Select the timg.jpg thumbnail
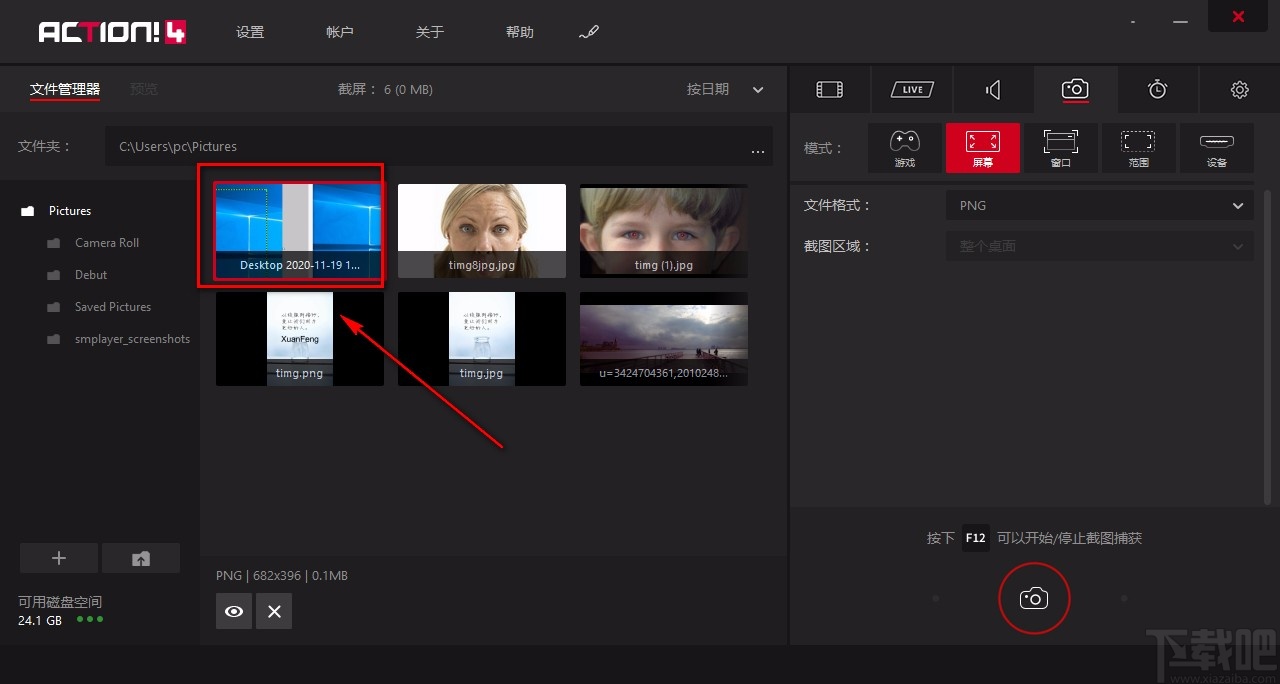1280x684 pixels. (x=482, y=339)
